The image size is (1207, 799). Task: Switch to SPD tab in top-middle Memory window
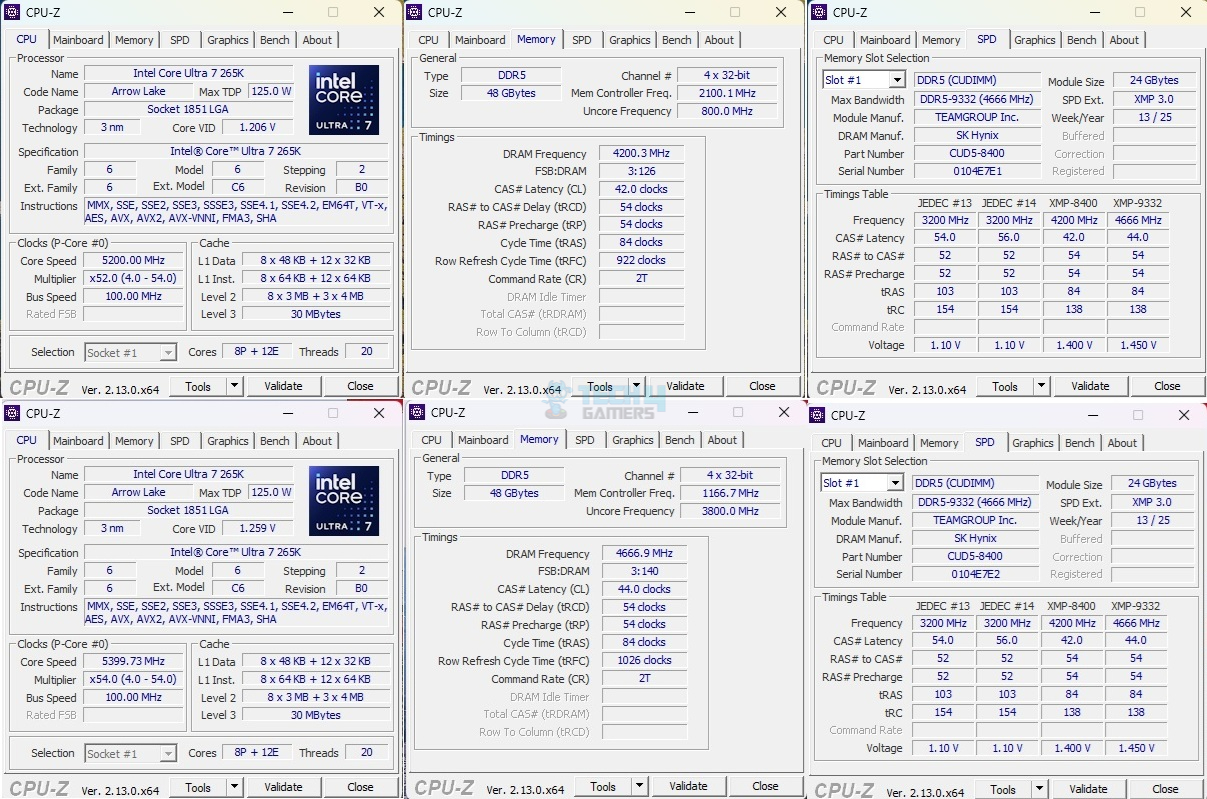point(582,40)
